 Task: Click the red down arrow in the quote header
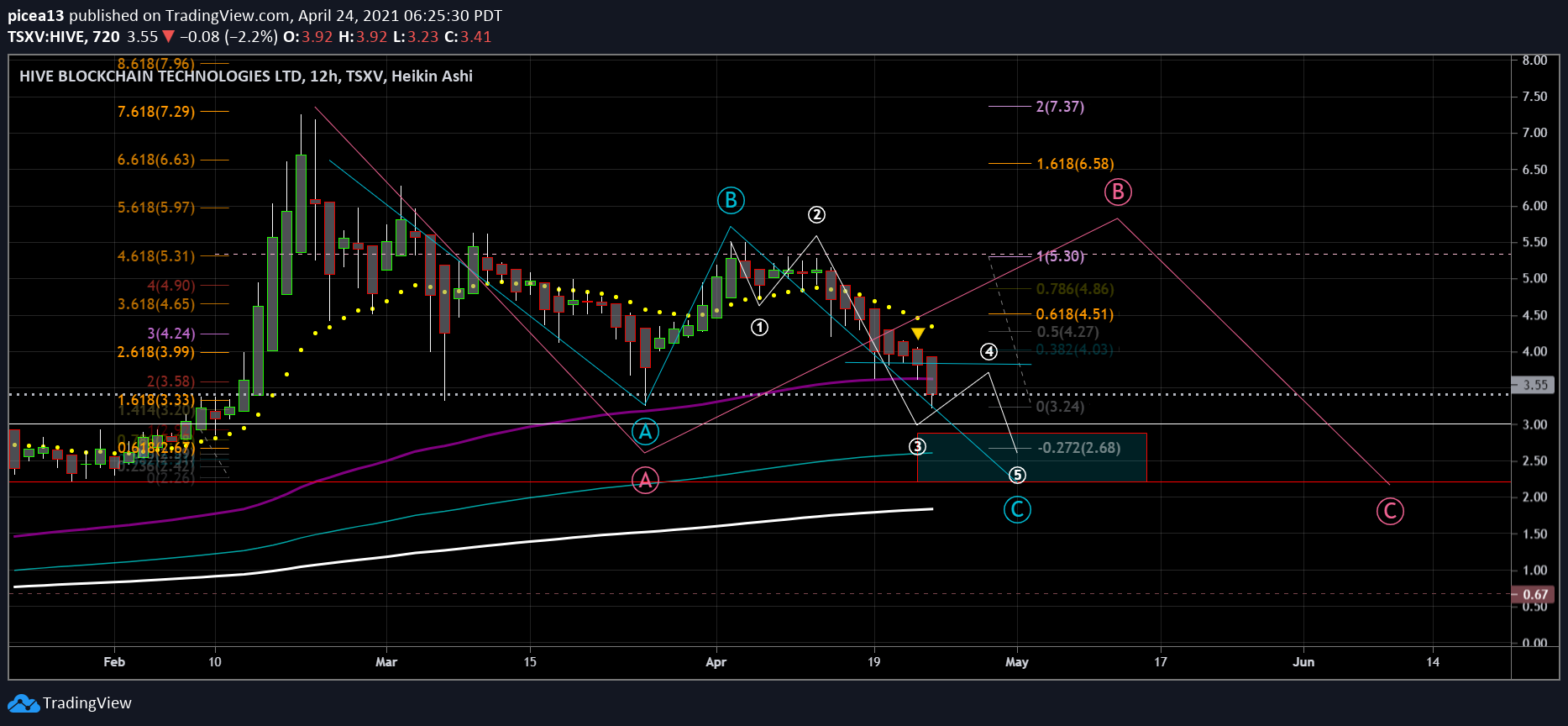point(169,36)
